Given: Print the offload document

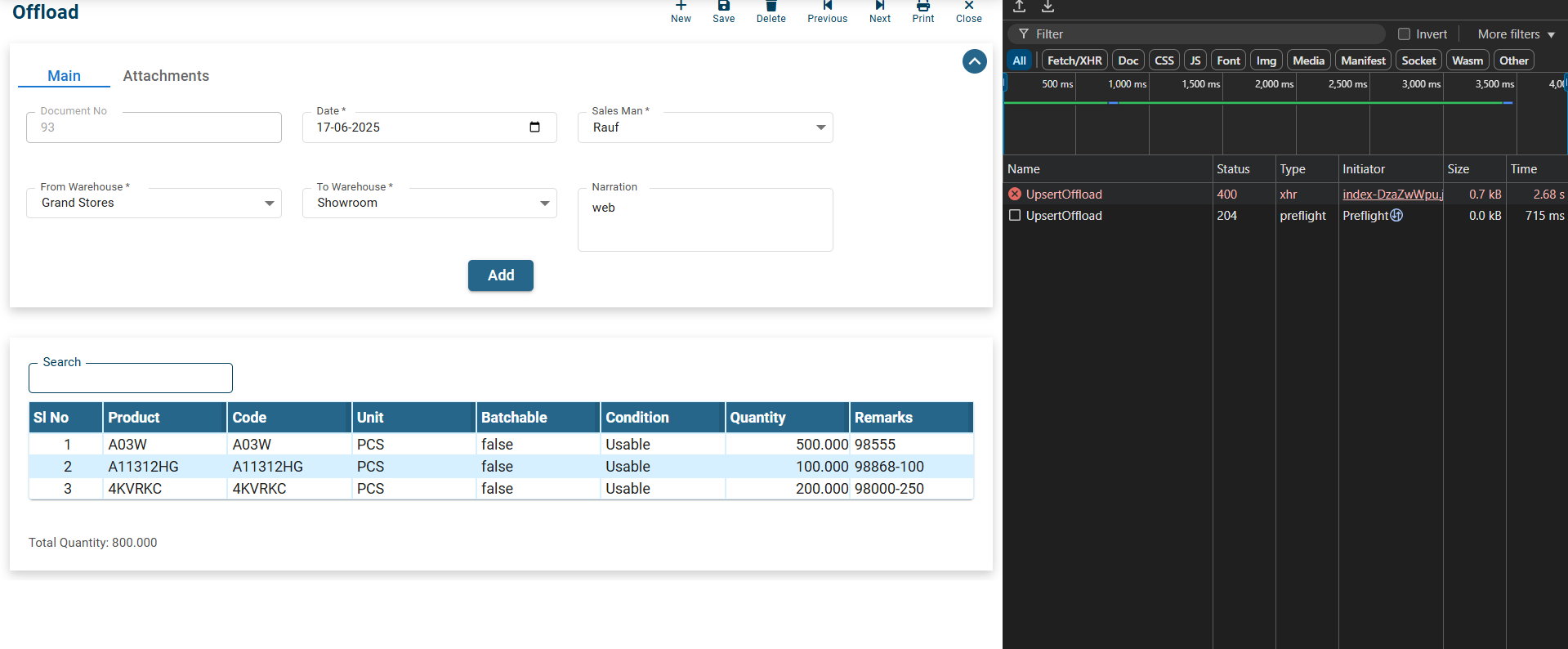Looking at the screenshot, I should 922,7.
